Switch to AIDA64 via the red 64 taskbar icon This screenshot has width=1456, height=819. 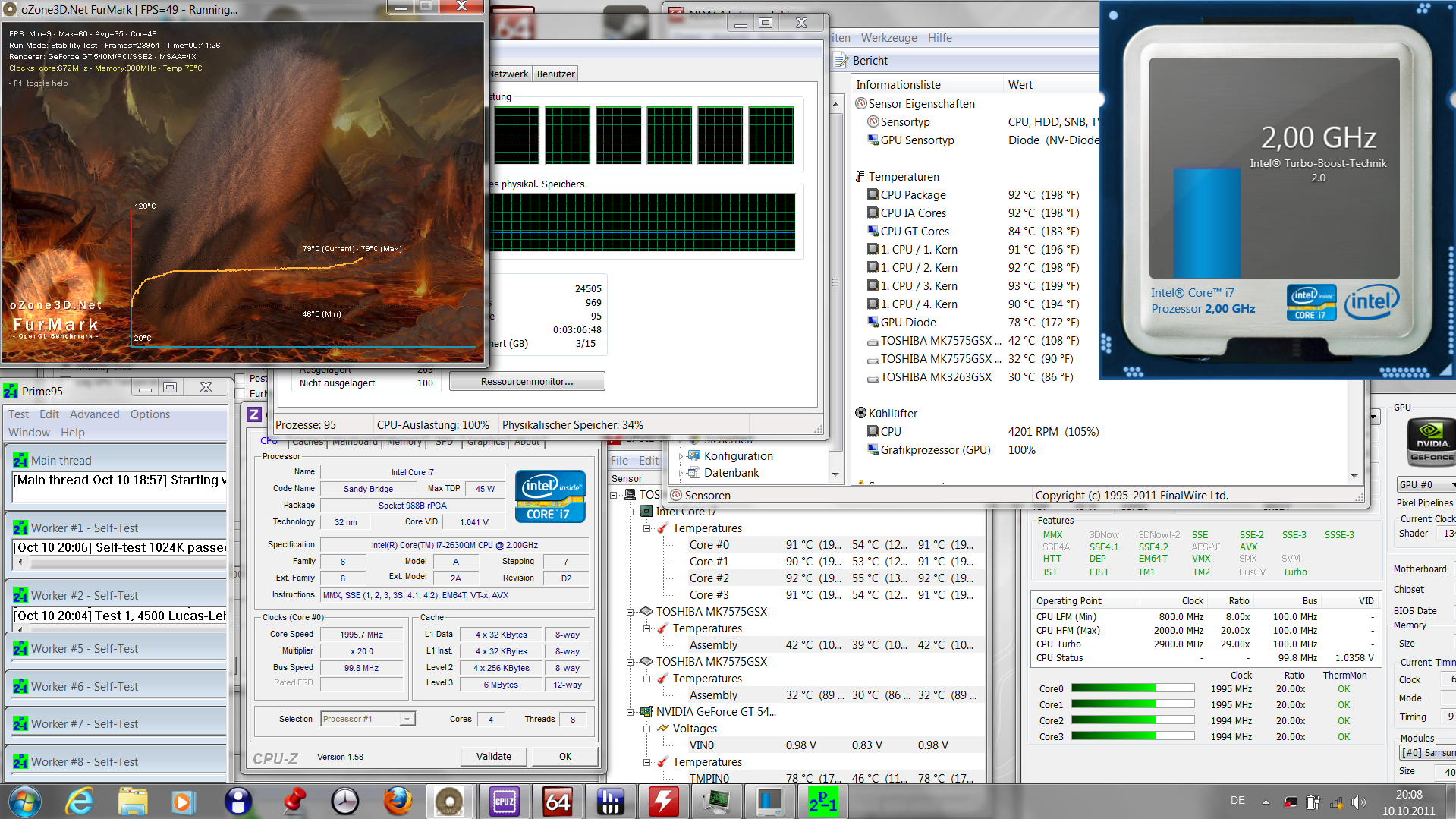click(x=558, y=802)
